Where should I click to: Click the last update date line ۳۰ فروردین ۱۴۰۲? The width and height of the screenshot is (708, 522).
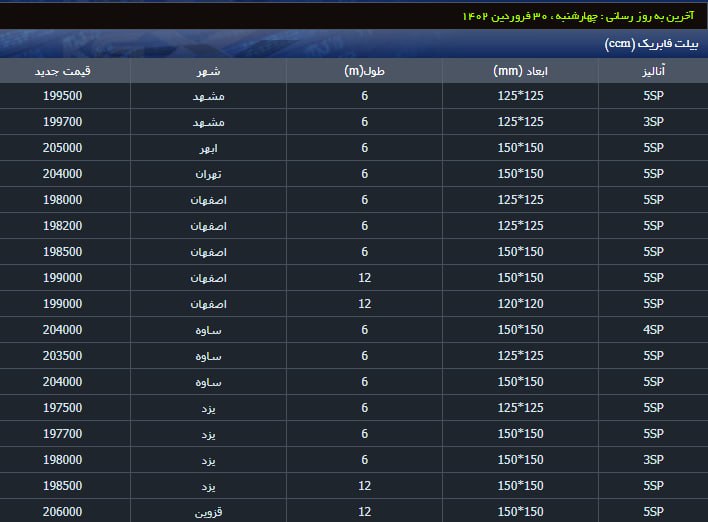tap(578, 16)
